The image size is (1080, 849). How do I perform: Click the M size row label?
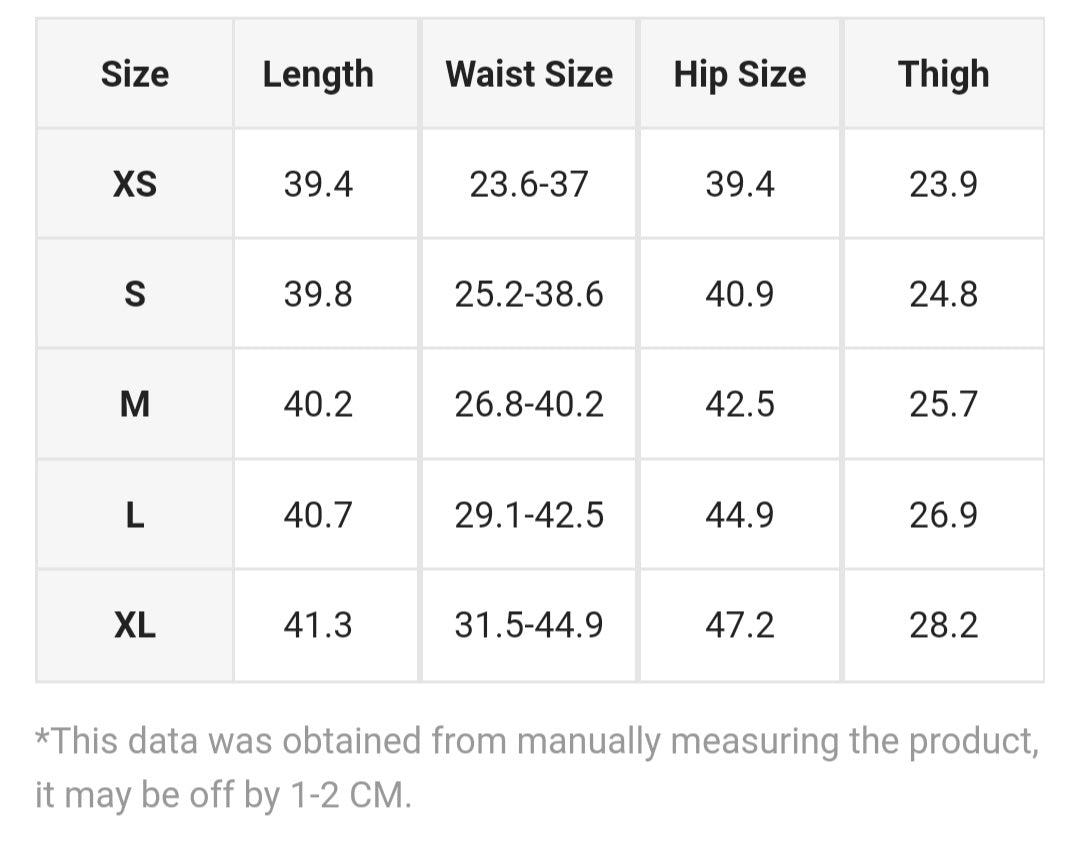[x=135, y=405]
